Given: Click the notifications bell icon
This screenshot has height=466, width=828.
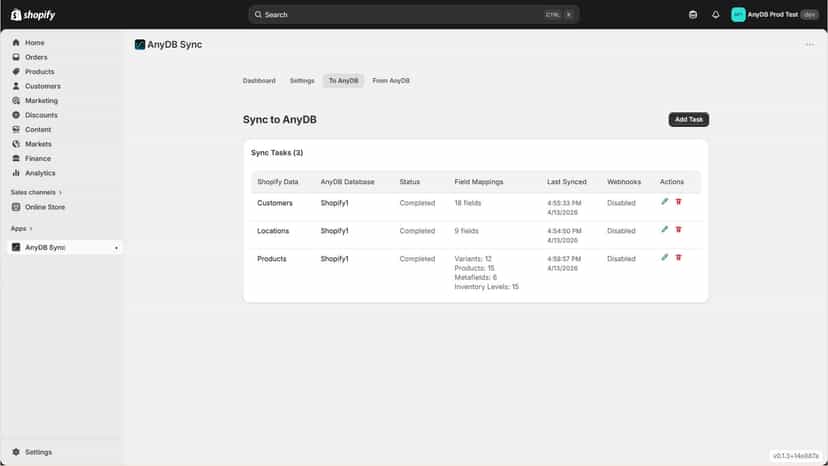Looking at the screenshot, I should pos(716,15).
